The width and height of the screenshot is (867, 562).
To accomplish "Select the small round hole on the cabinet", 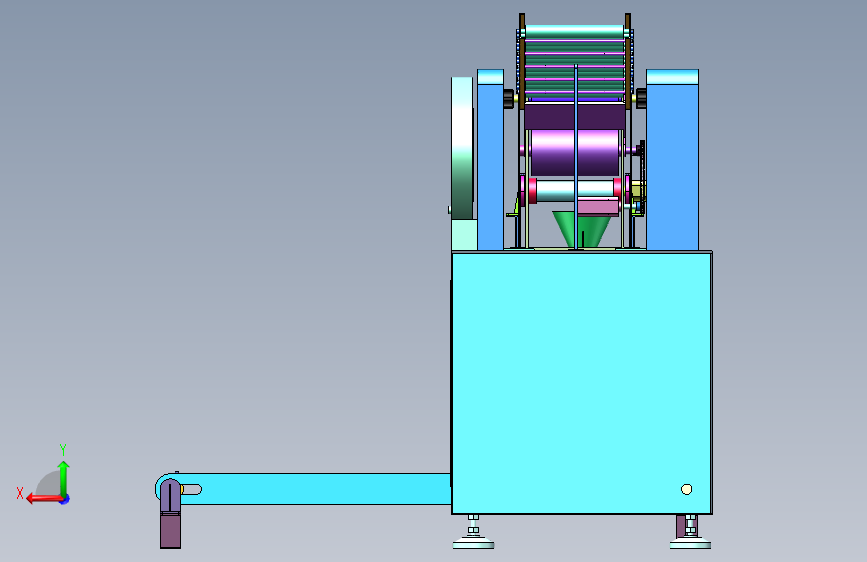I will tap(686, 489).
